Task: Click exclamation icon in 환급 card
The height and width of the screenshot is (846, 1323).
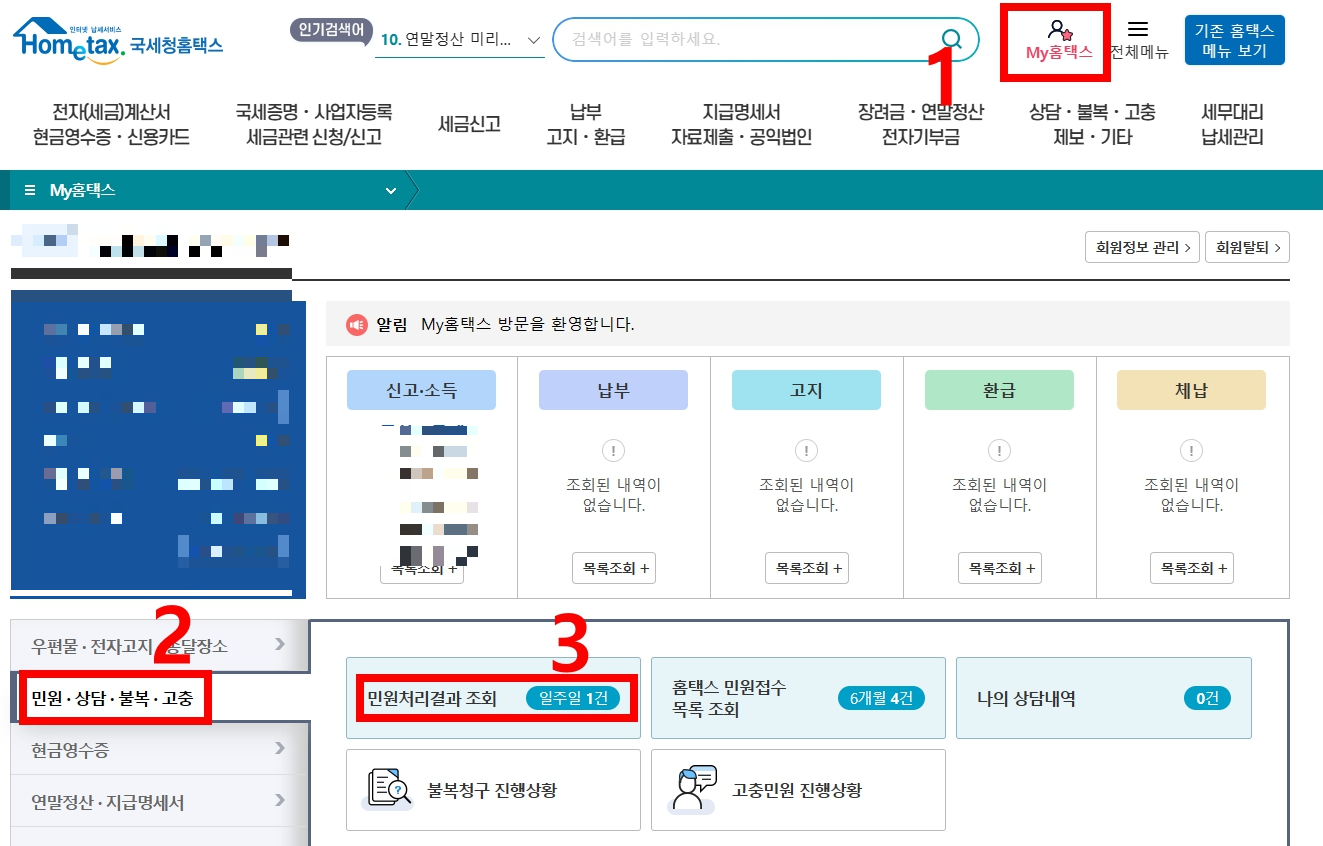Action: tap(999, 451)
